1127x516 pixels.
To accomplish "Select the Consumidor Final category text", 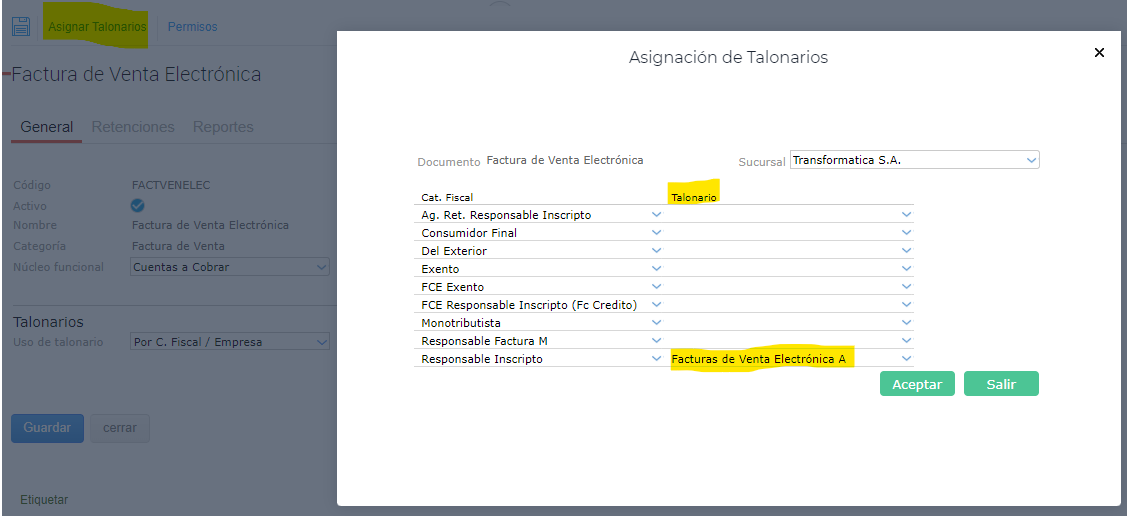I will pyautogui.click(x=469, y=233).
